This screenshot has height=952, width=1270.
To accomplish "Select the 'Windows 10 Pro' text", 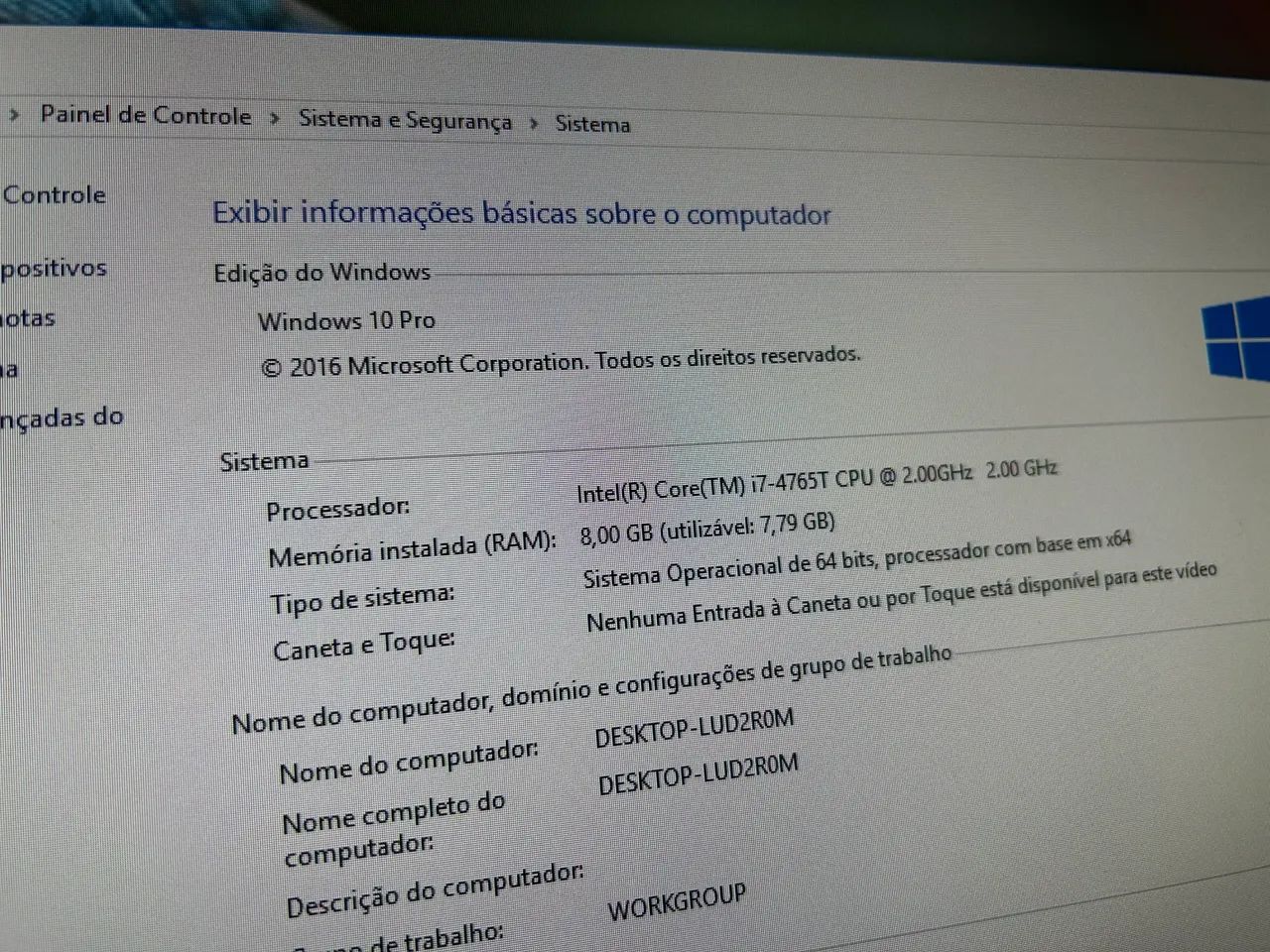I will pos(346,320).
